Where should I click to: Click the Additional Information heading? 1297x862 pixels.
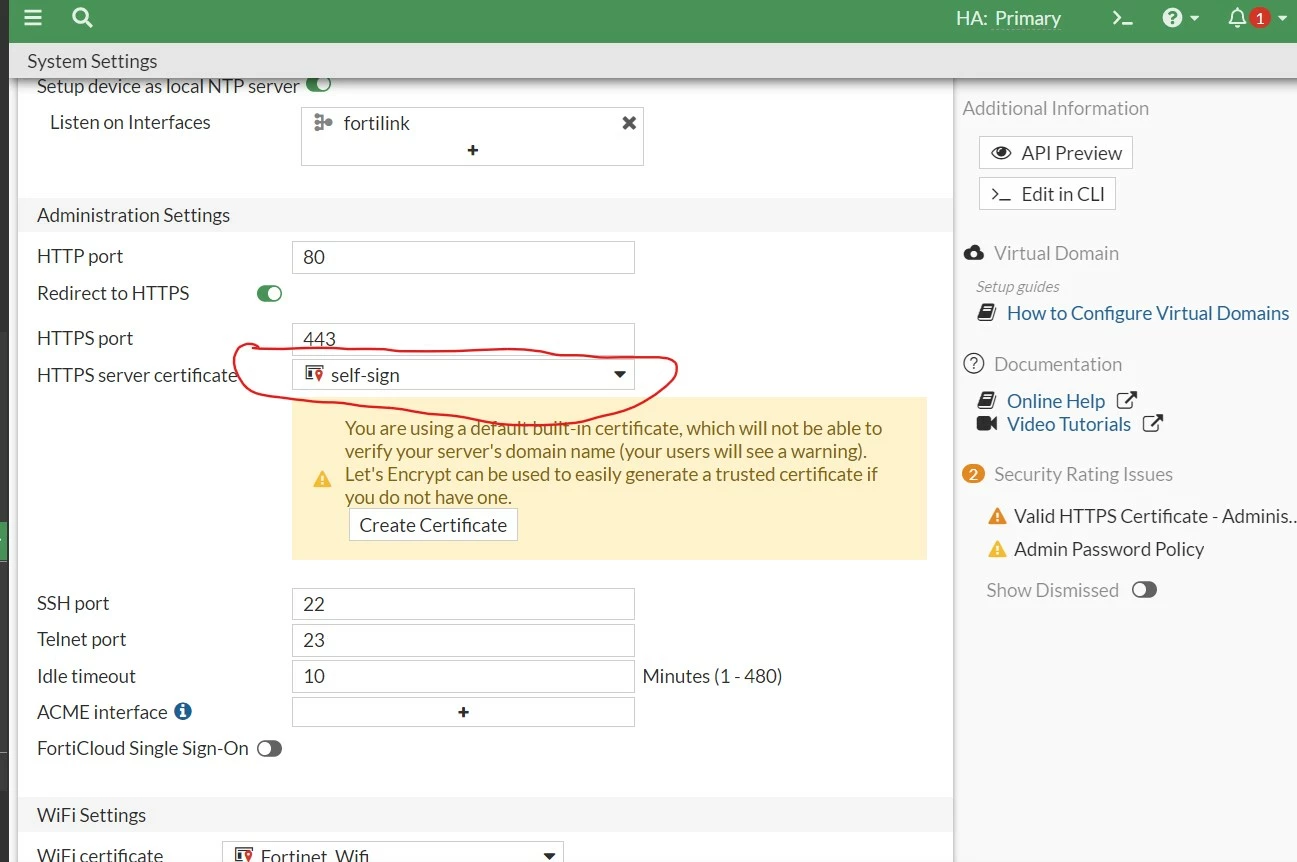click(x=1056, y=108)
